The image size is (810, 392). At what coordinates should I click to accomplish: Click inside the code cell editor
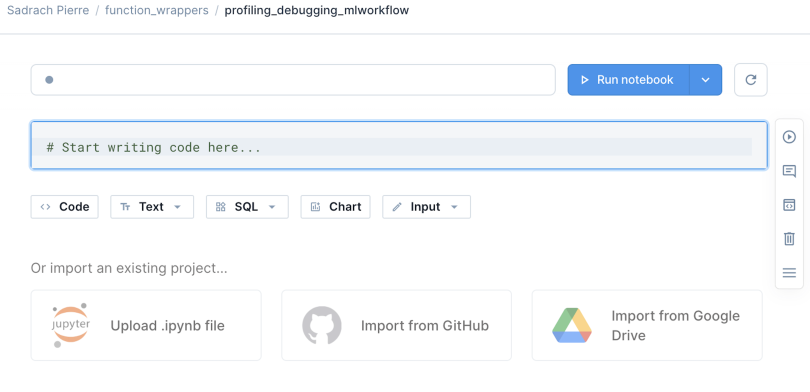tap(399, 145)
